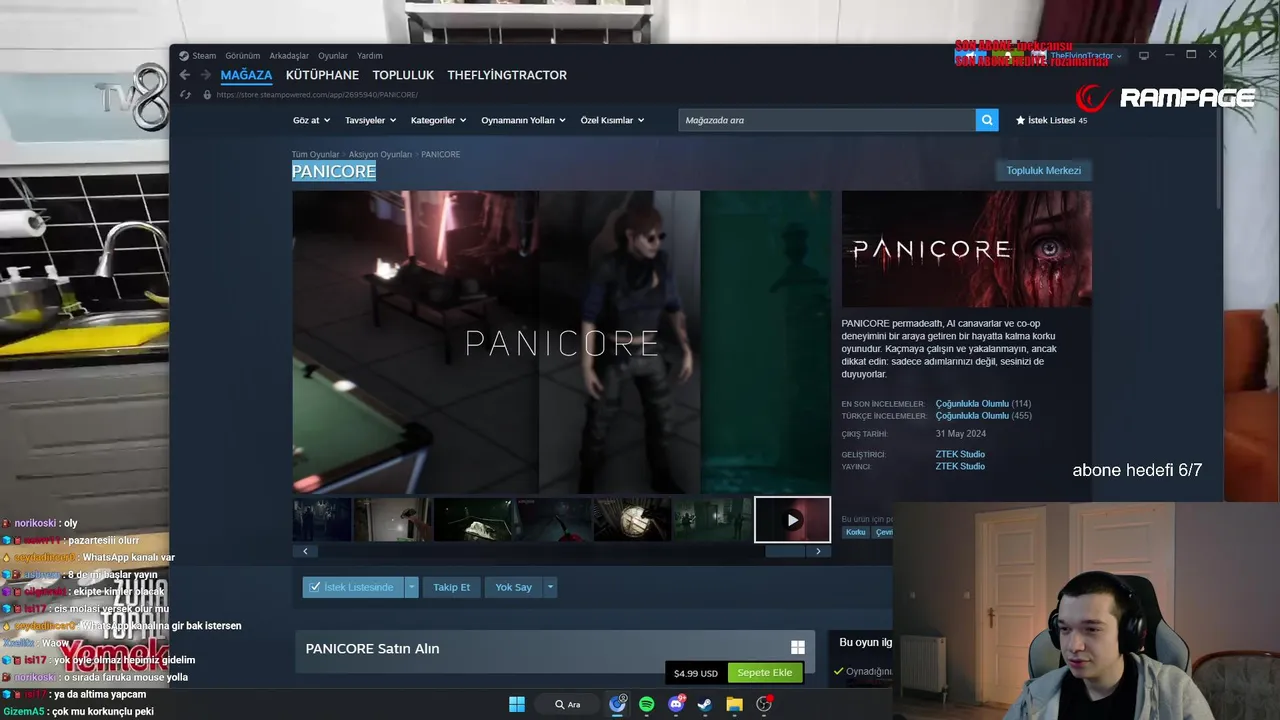1280x720 pixels.
Task: Click the store URL address text
Action: click(317, 95)
